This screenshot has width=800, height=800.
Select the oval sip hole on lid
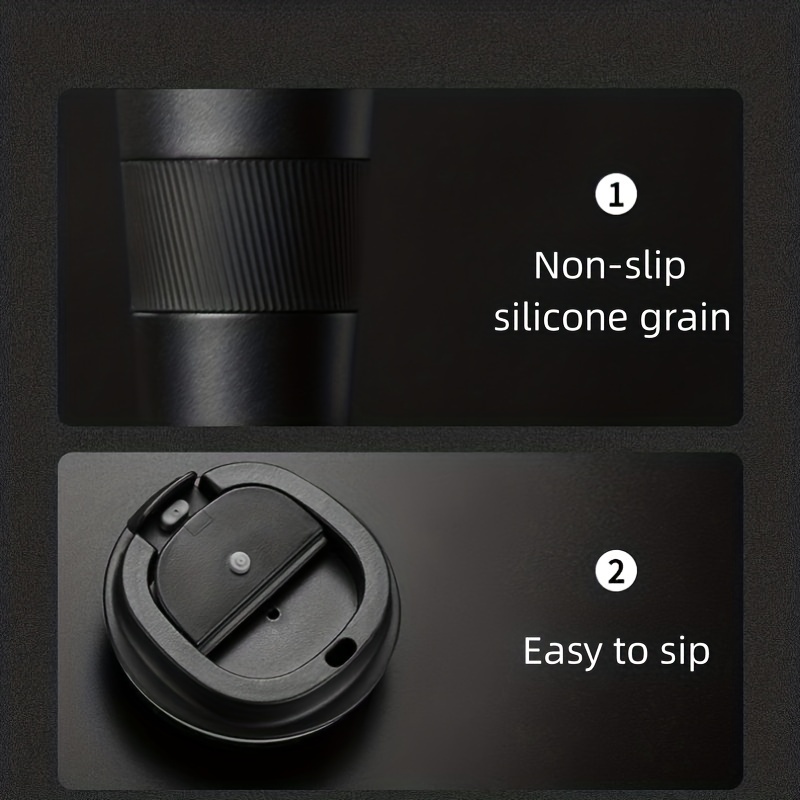tap(340, 652)
